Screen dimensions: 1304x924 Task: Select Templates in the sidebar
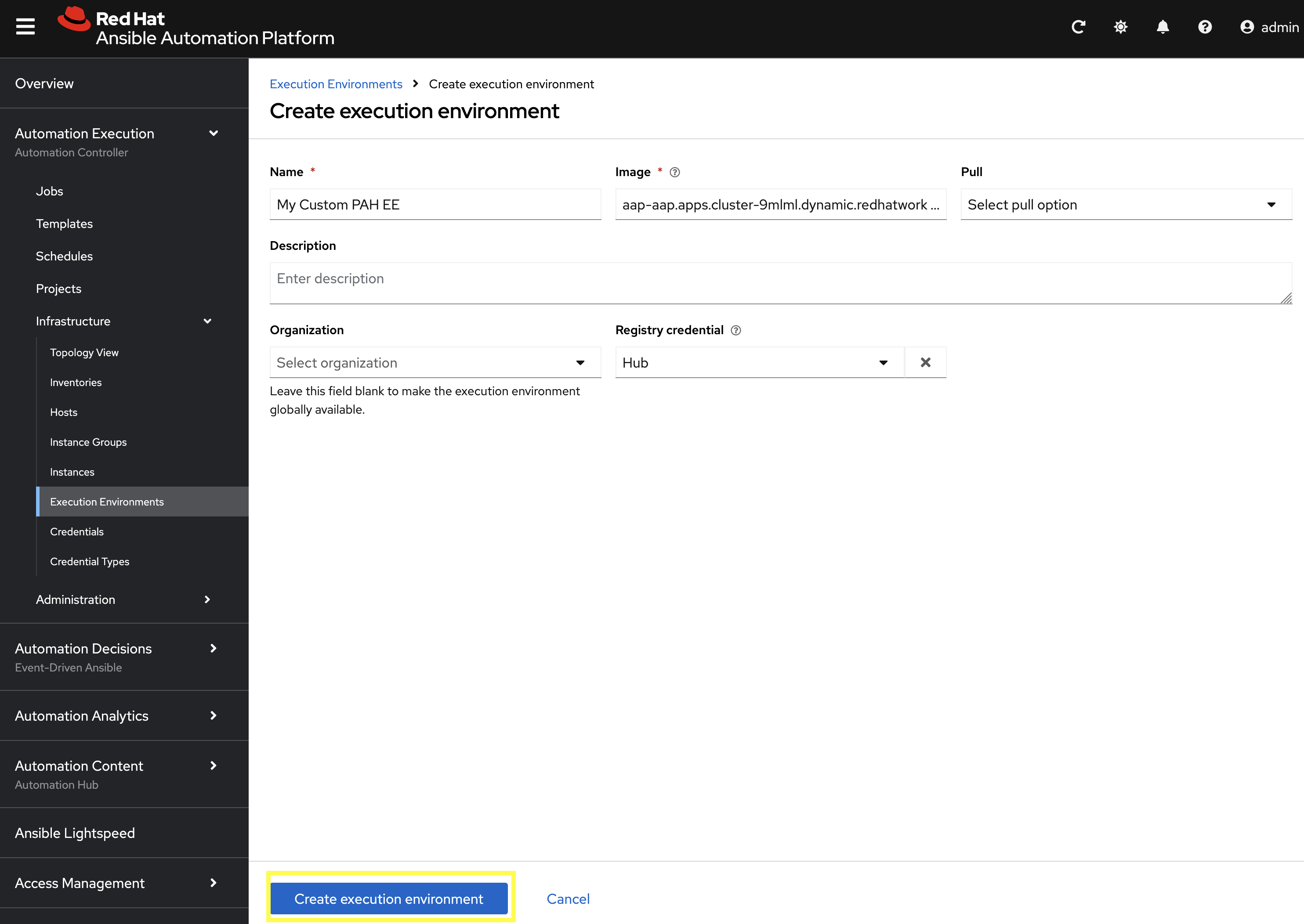64,223
